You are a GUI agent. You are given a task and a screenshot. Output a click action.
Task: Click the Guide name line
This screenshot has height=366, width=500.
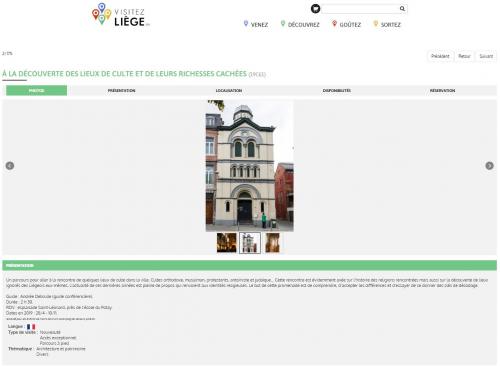[49, 296]
